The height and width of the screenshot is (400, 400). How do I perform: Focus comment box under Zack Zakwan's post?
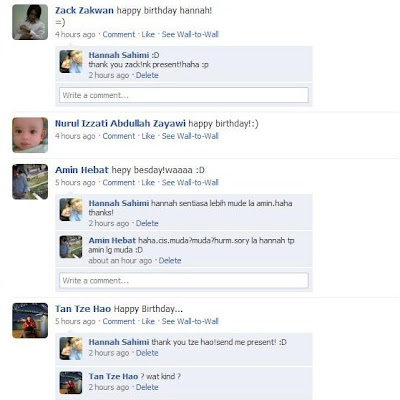click(x=184, y=95)
